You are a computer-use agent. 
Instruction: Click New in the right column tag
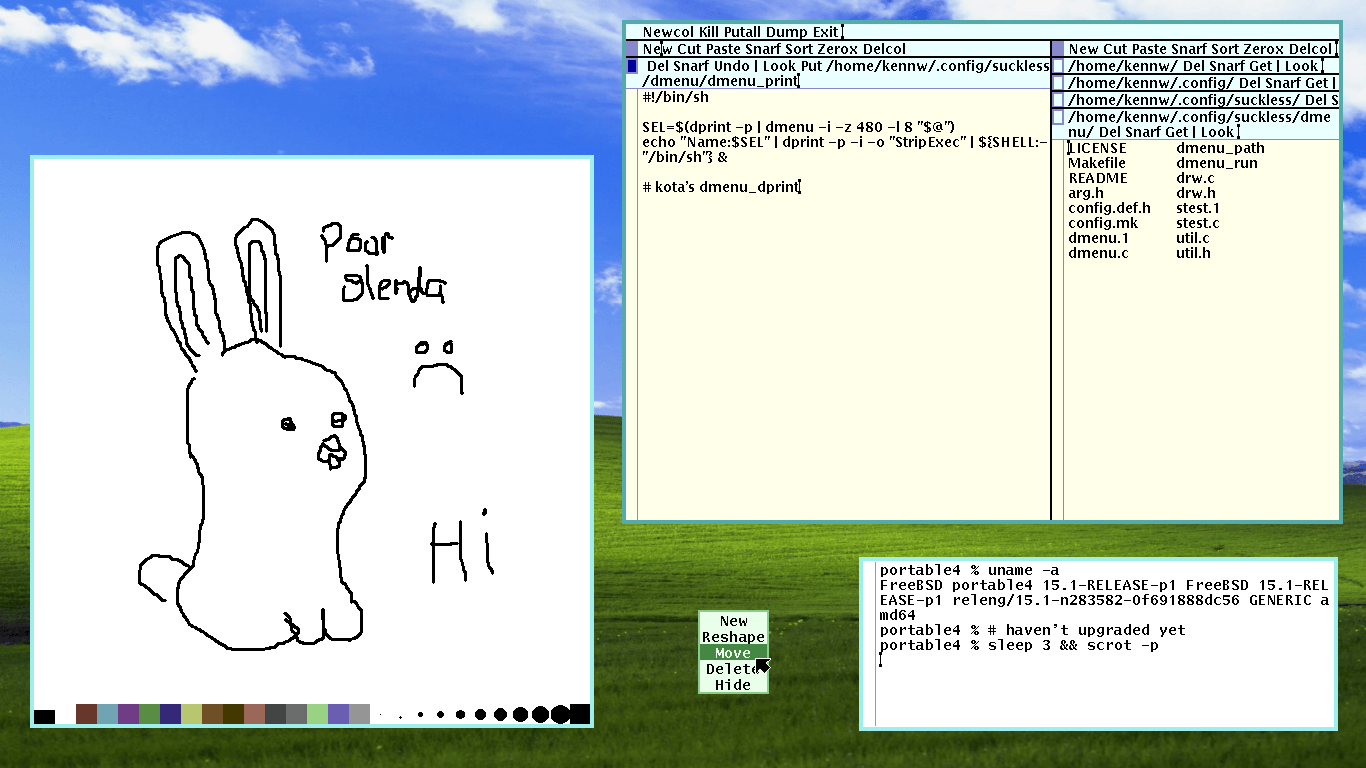1083,49
